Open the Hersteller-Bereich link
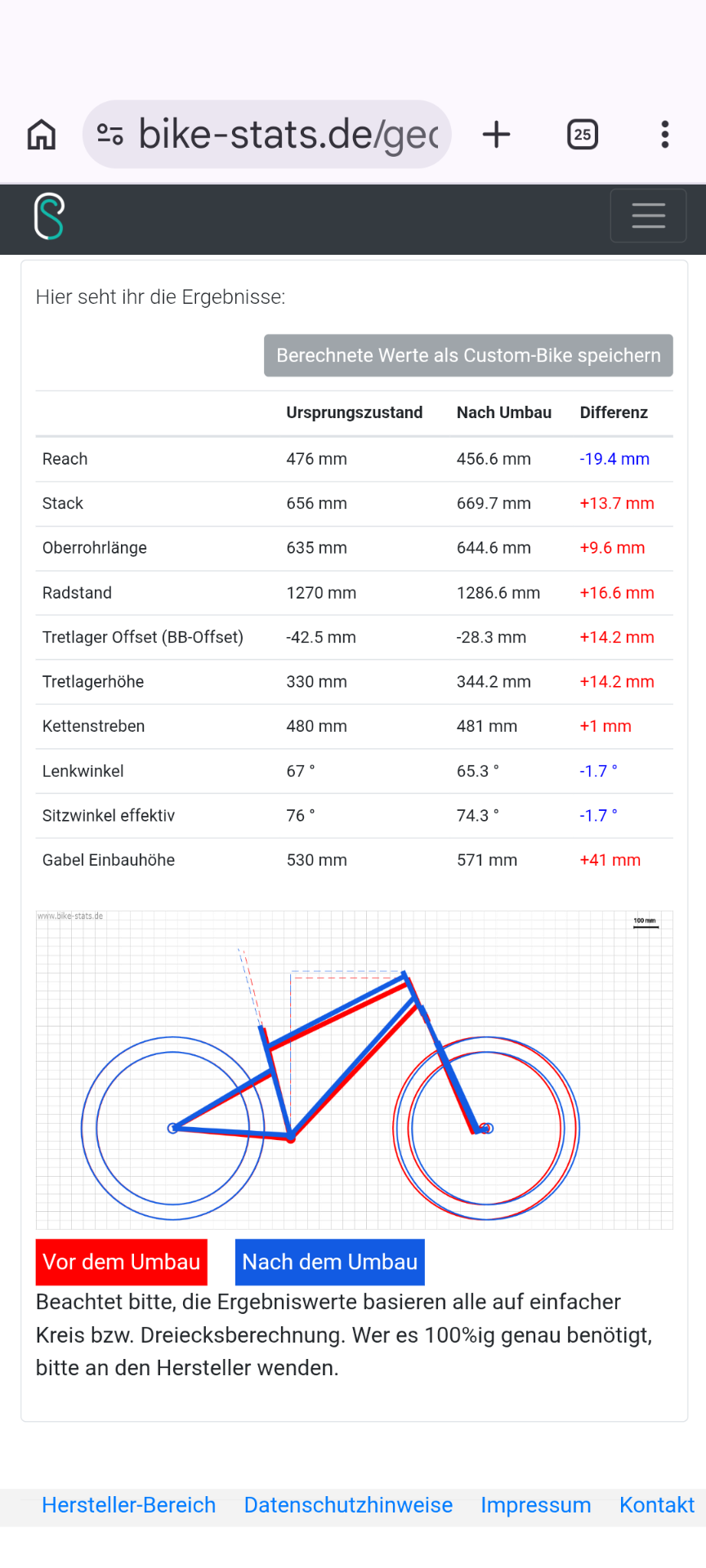This screenshot has height=1568, width=706. pyautogui.click(x=129, y=1505)
